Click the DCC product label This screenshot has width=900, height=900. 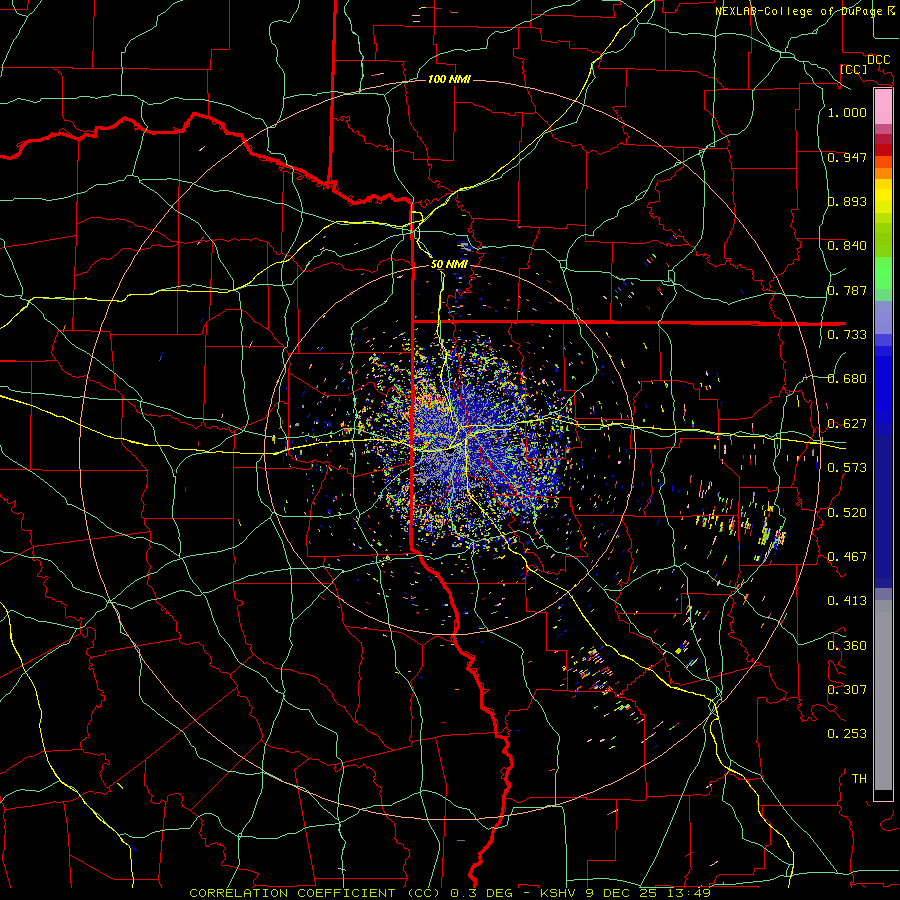coord(878,60)
